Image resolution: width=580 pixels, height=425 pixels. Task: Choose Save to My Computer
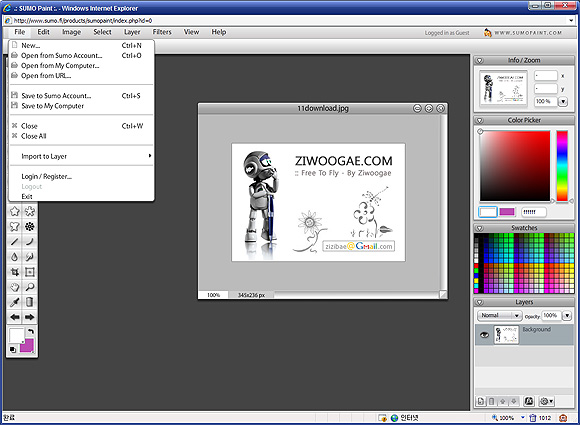click(81, 106)
